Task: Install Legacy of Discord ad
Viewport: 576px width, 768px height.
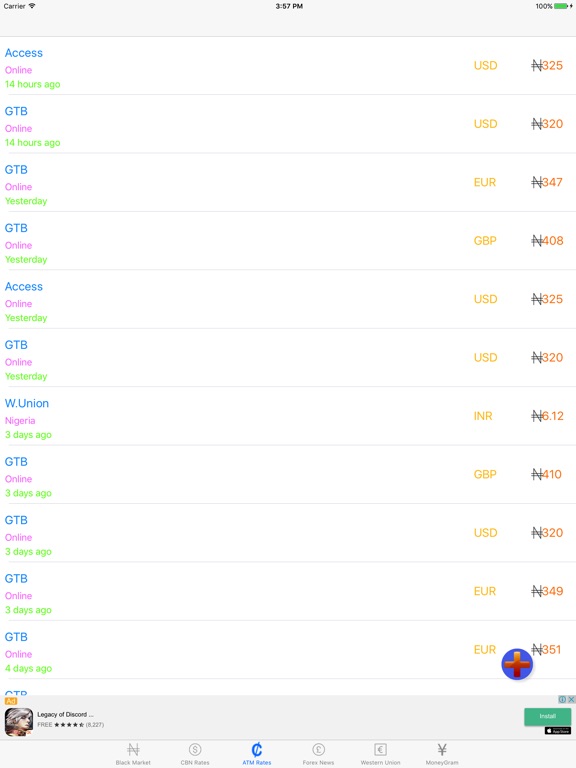Action: pos(547,716)
